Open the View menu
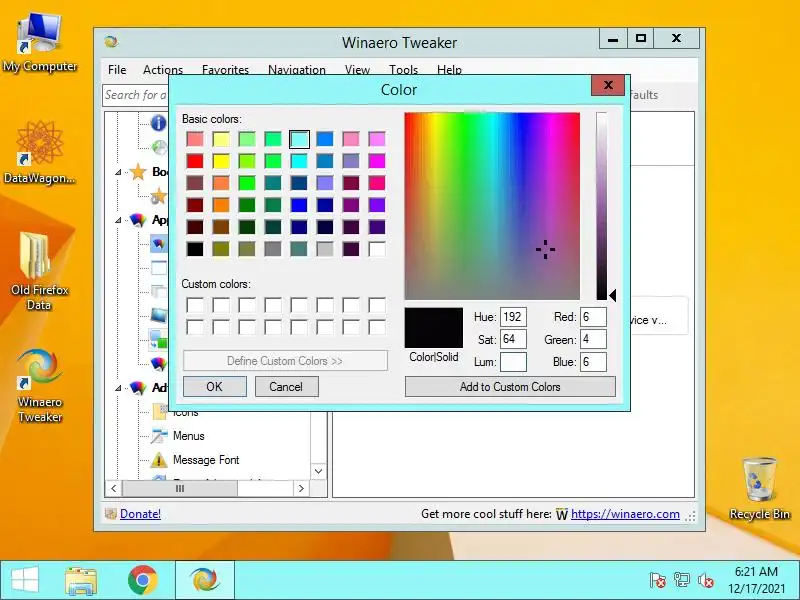800x600 pixels. pyautogui.click(x=357, y=70)
